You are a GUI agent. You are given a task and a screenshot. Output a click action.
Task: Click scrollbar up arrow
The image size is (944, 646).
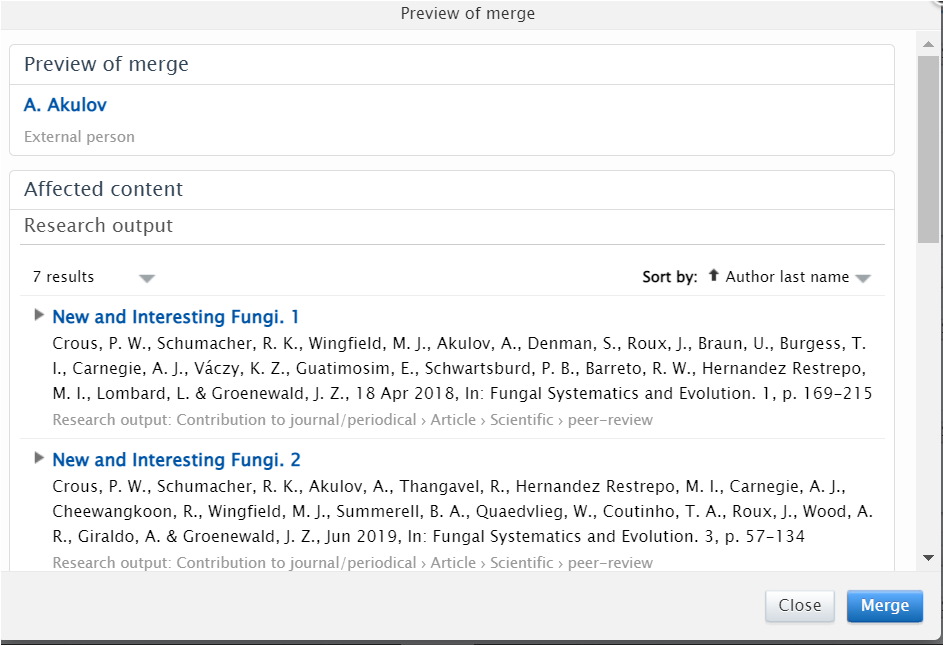click(x=928, y=42)
